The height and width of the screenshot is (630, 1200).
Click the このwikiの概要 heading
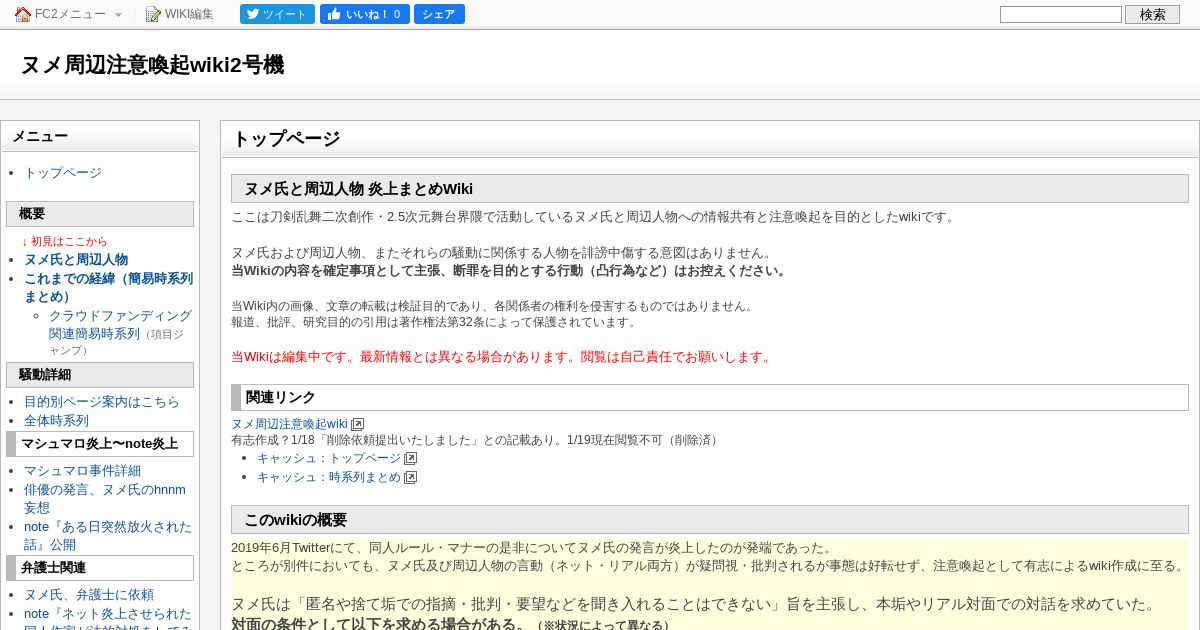[710, 520]
